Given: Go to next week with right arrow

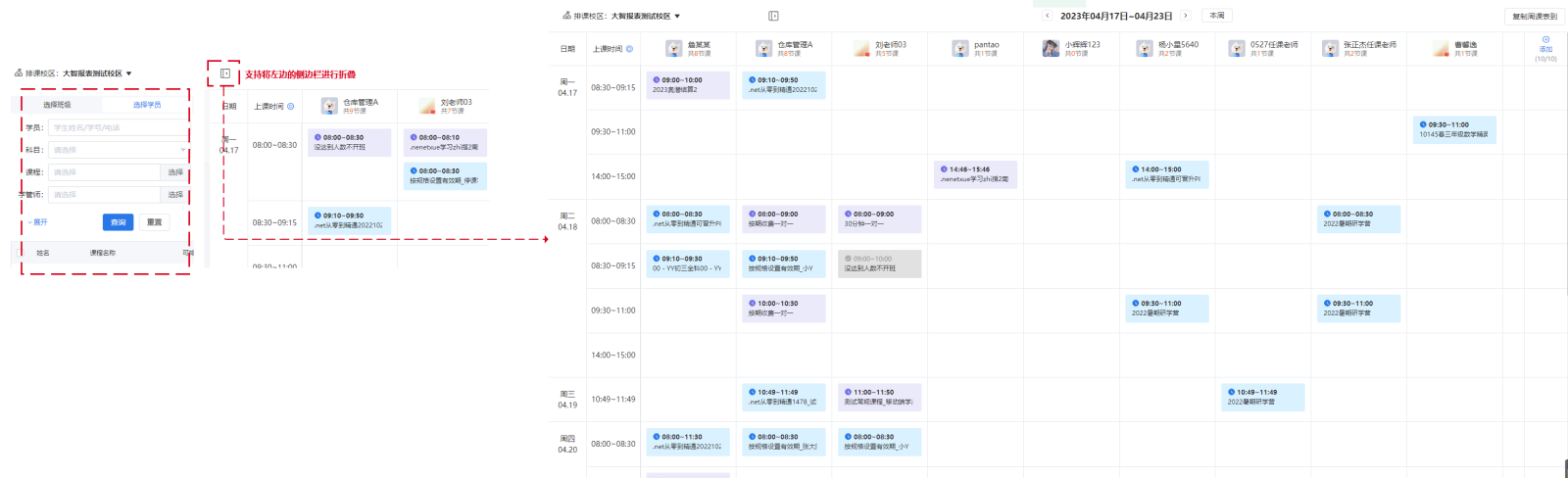Looking at the screenshot, I should [1186, 16].
